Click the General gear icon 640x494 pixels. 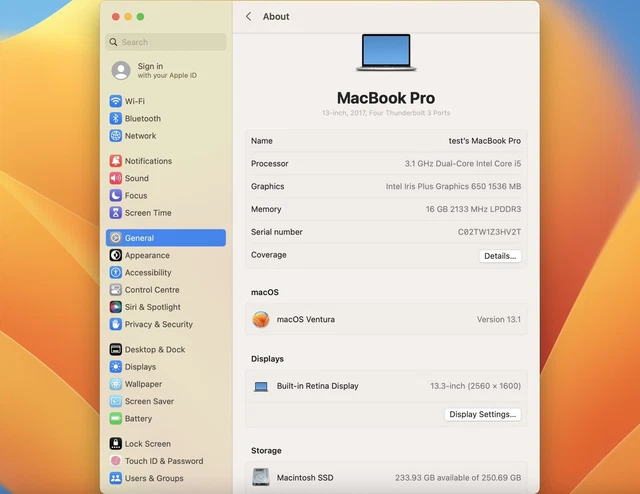[x=116, y=238]
